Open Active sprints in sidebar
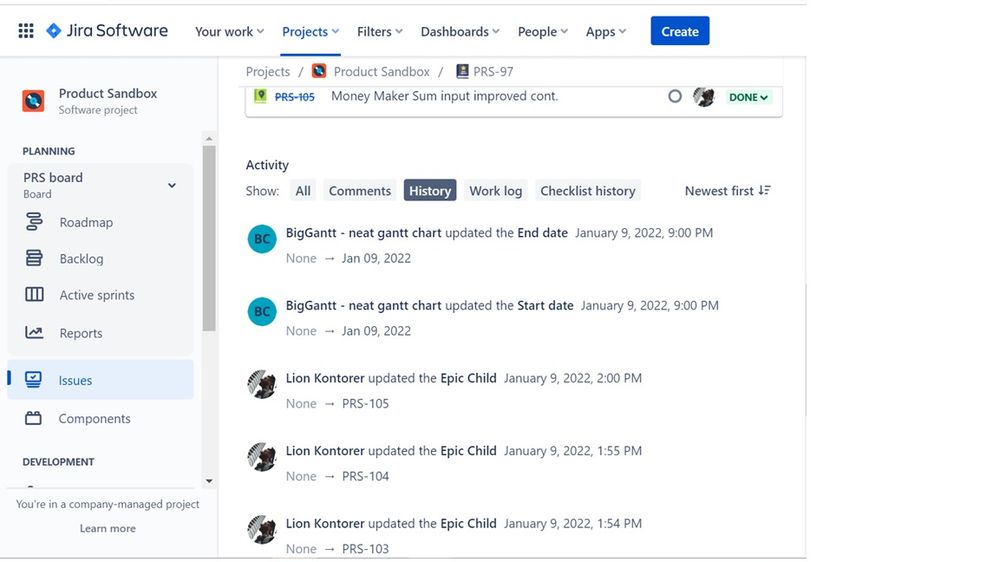This screenshot has width=999, height=562. pyautogui.click(x=97, y=295)
